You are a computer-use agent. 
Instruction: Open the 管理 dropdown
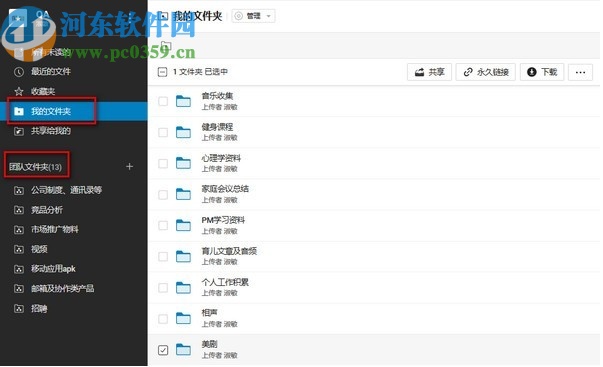pos(253,16)
